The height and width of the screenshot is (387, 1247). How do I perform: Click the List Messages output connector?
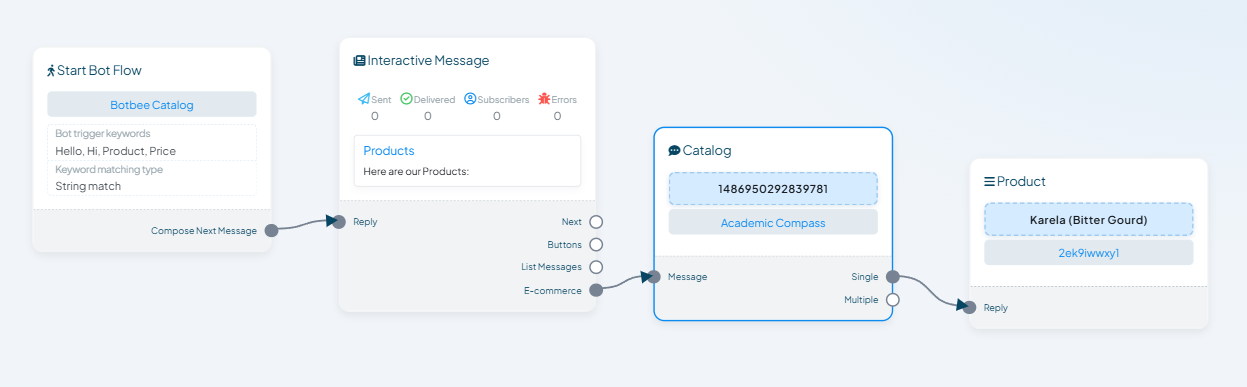click(596, 267)
